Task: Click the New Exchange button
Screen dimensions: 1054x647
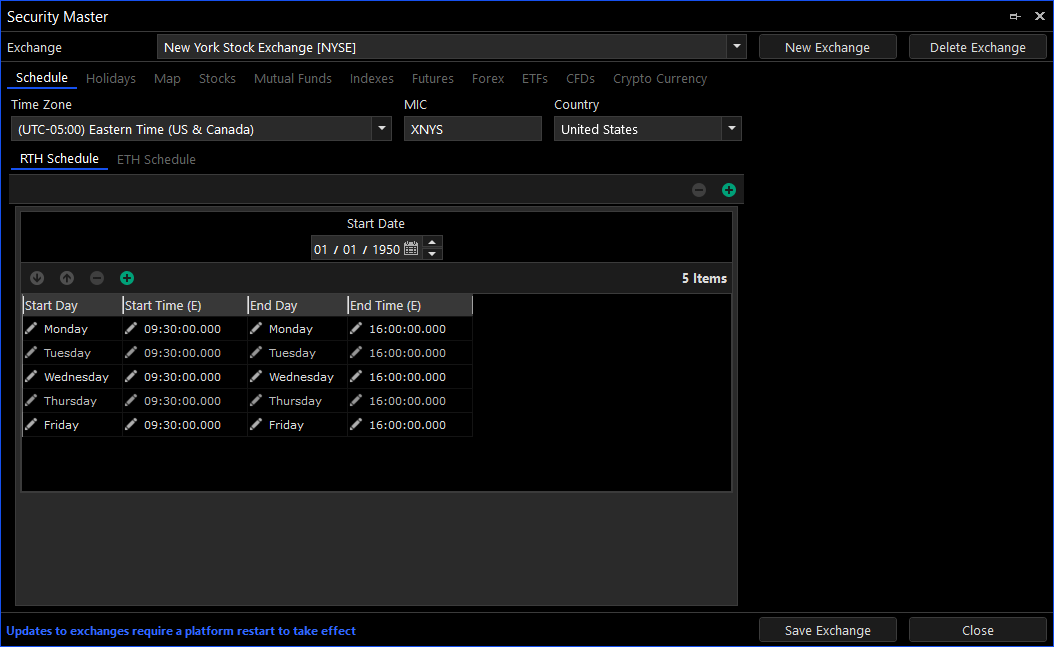Action: pyautogui.click(x=827, y=47)
